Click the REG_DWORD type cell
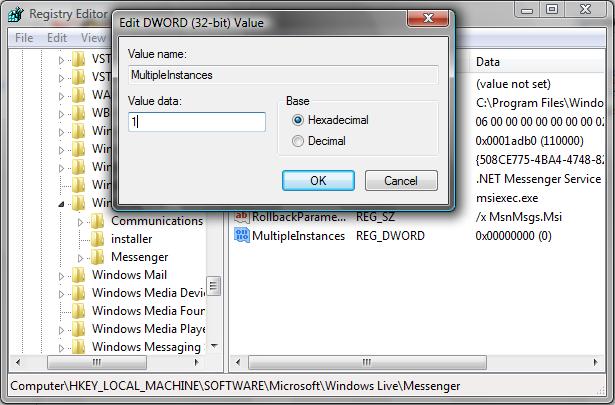615x405 pixels. coord(390,236)
